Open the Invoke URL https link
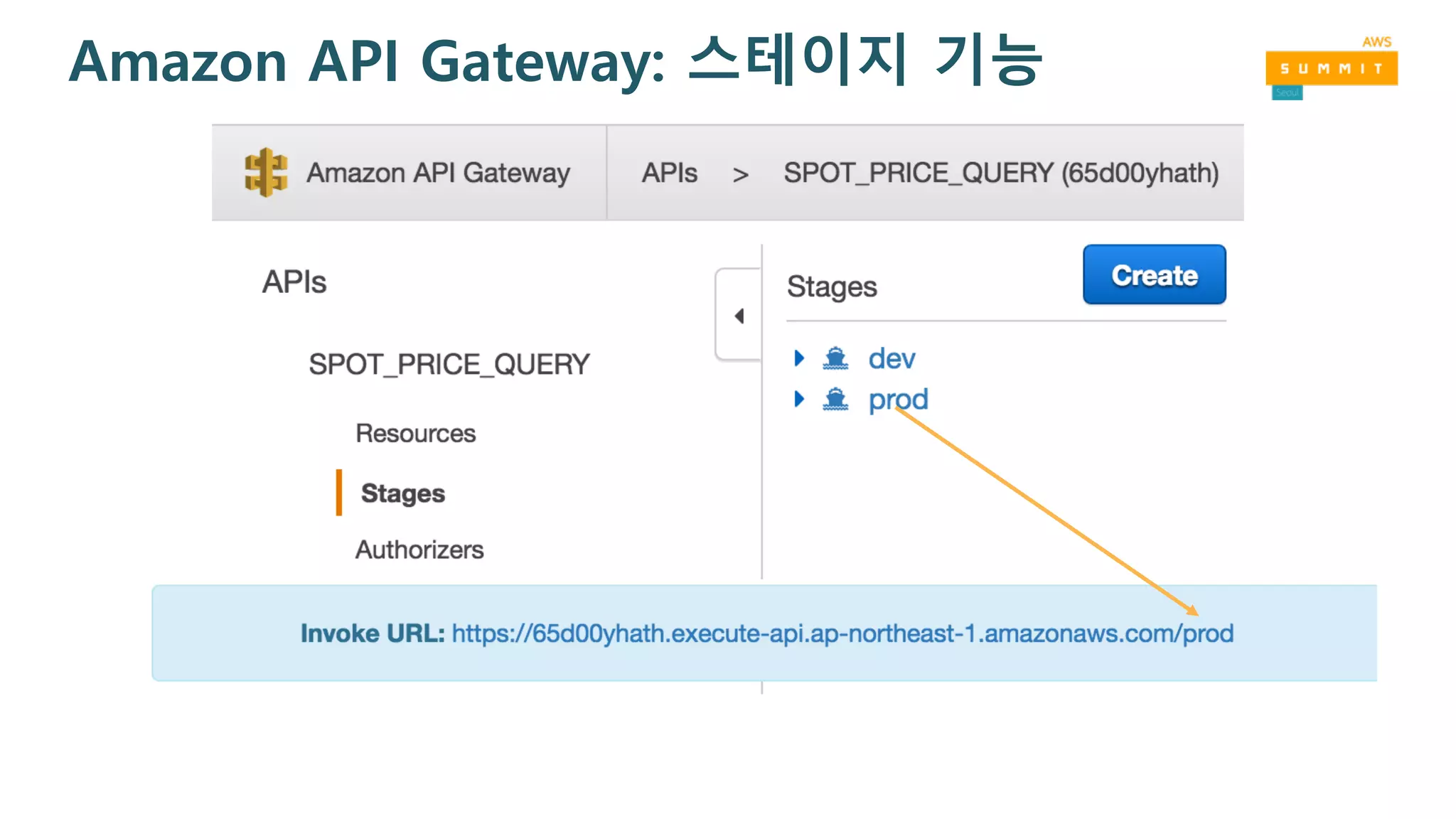This screenshot has width=1456, height=819. click(842, 633)
